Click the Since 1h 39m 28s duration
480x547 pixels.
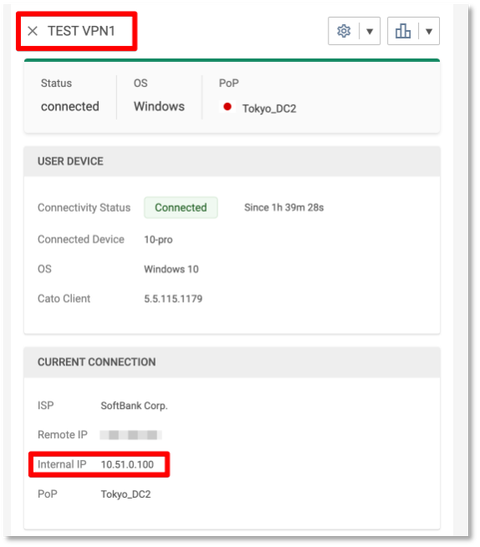[284, 207]
